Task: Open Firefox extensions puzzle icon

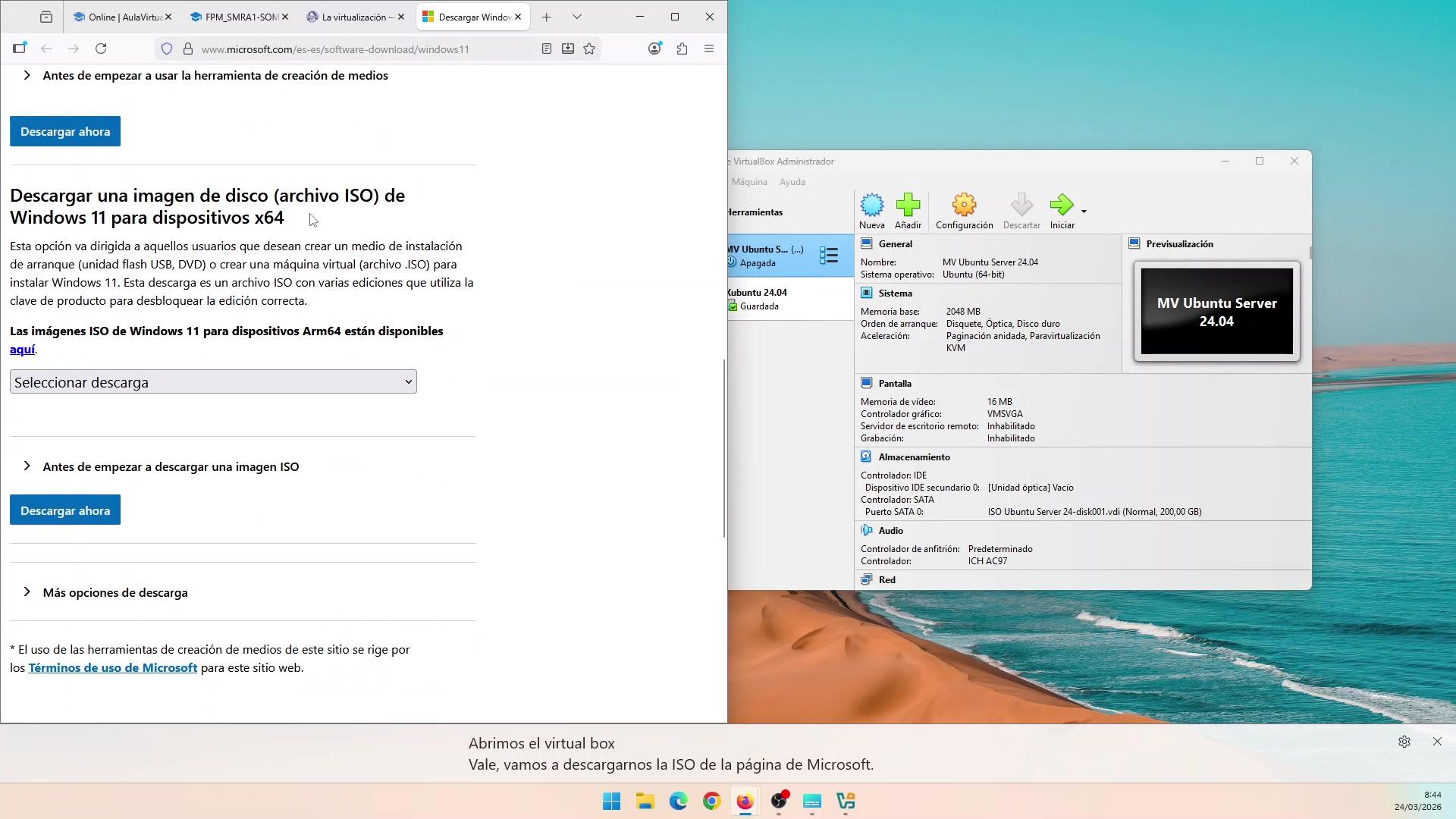Action: (682, 49)
